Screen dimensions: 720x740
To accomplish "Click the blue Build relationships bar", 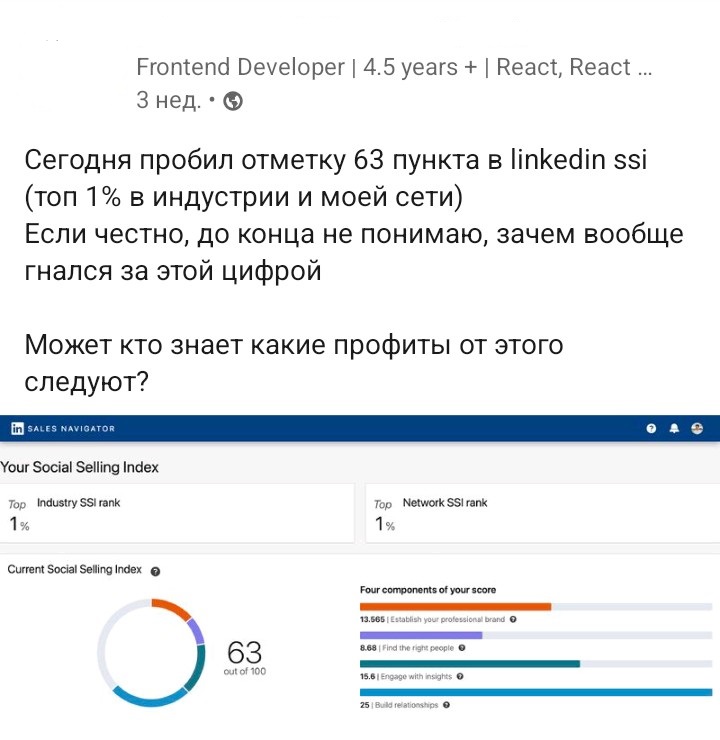I will 535,692.
